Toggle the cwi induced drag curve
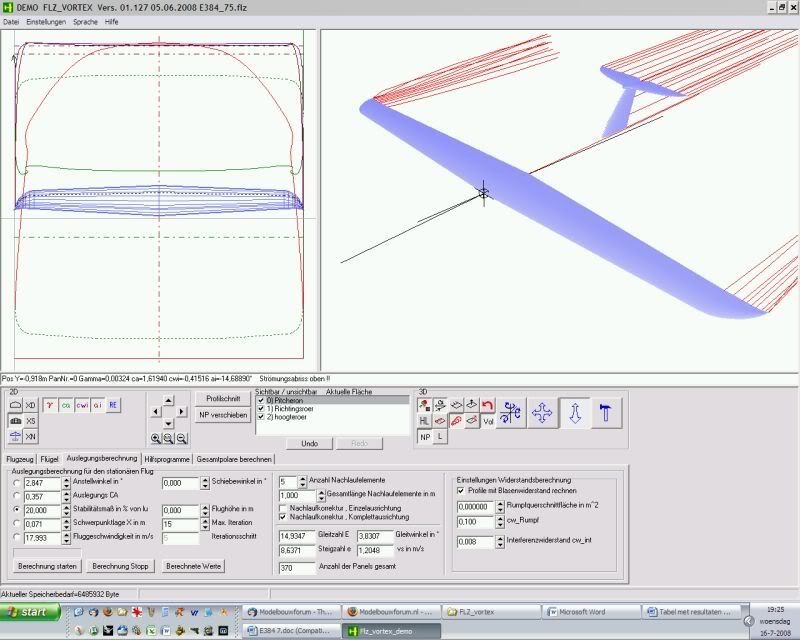800x640 pixels. (82, 405)
